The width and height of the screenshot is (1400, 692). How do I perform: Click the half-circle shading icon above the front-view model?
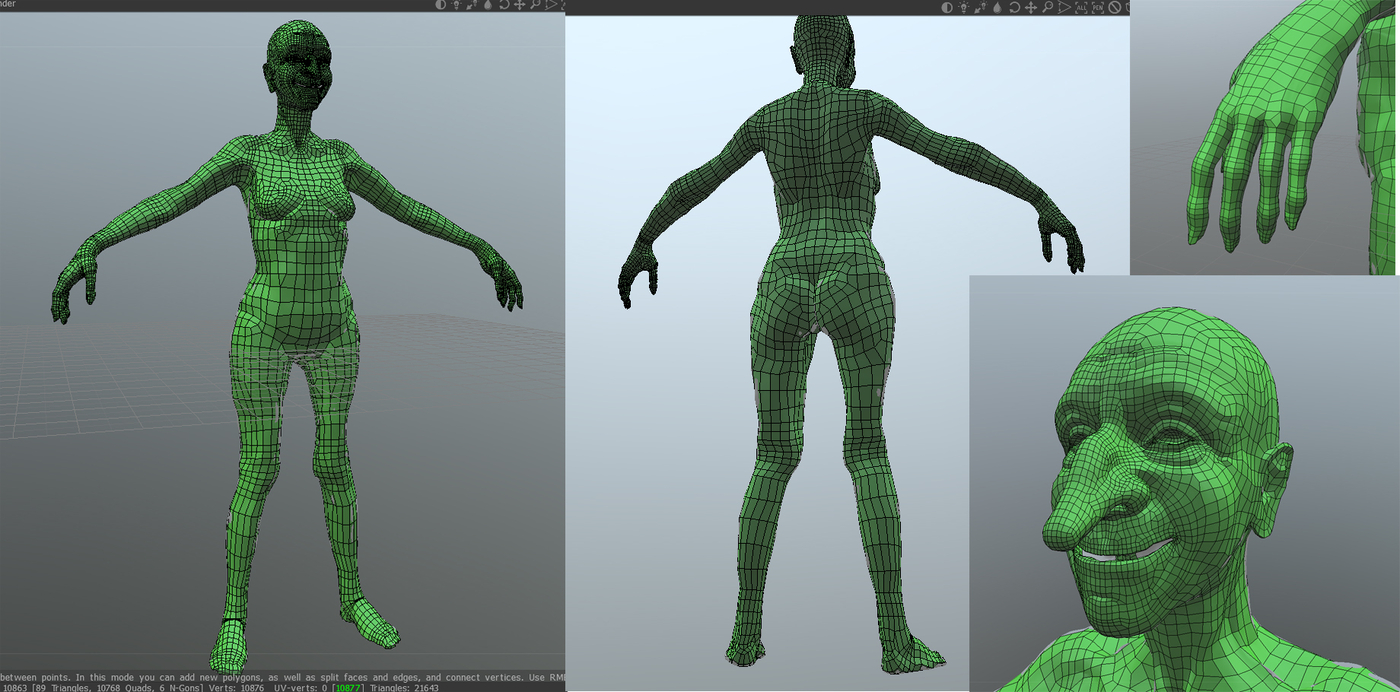coord(441,4)
